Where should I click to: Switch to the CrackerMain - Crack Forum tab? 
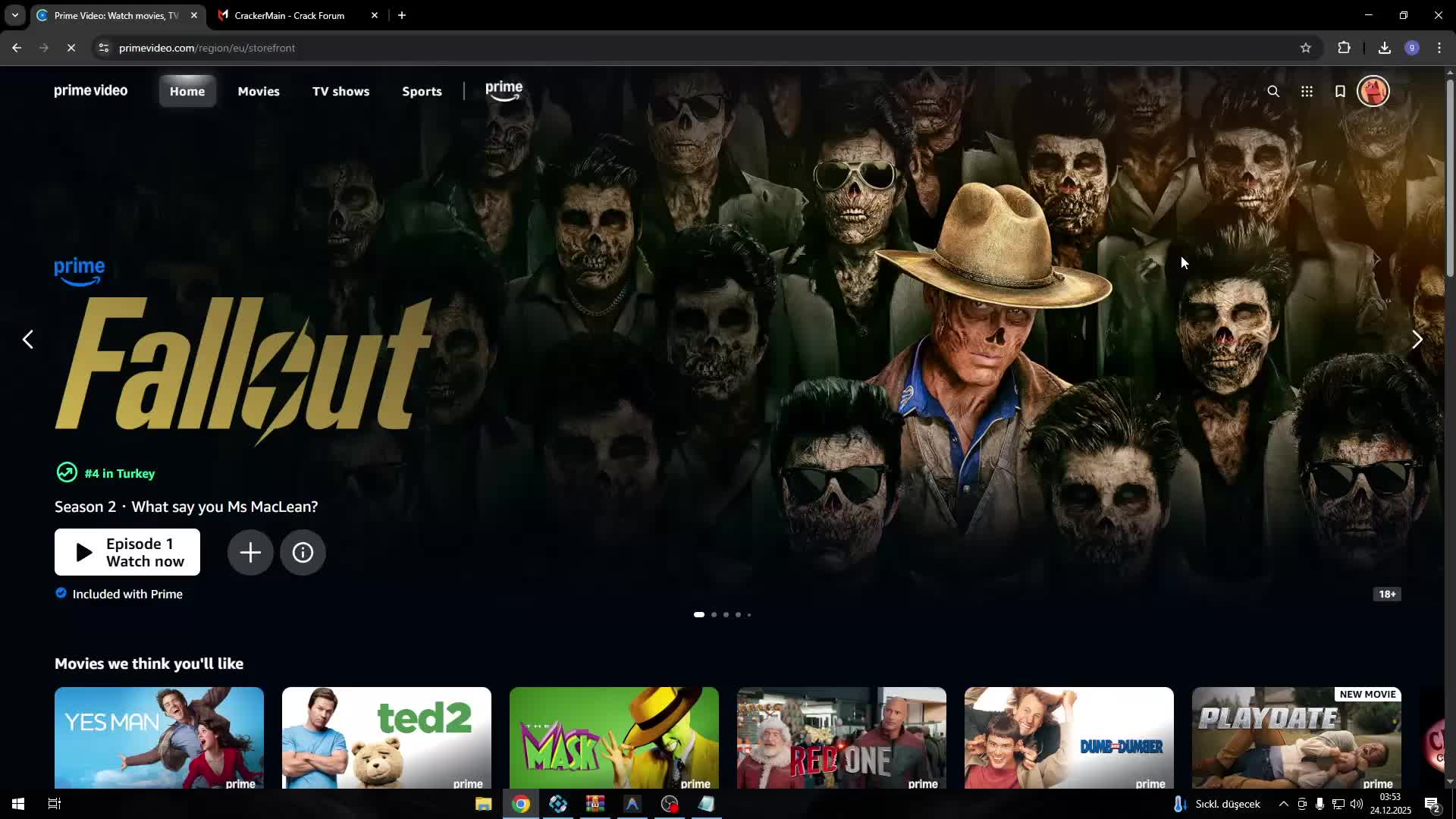tap(297, 15)
